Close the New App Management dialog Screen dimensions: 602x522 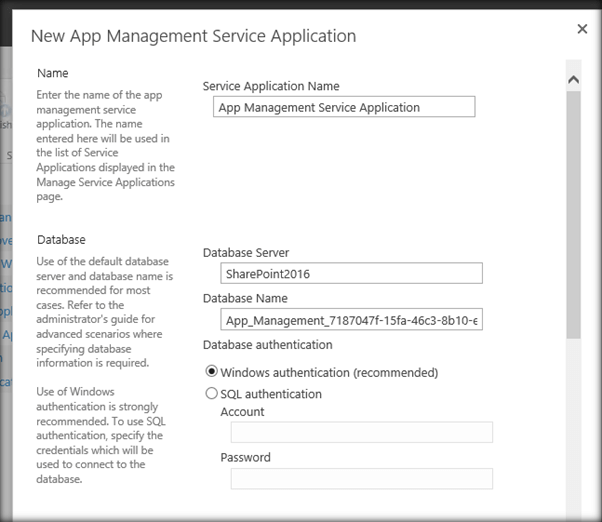point(582,29)
